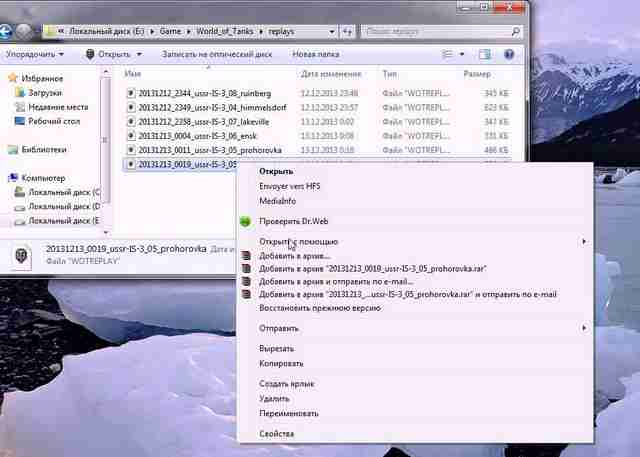Open the Упорядочить dropdown
The width and height of the screenshot is (640, 457).
(35, 54)
